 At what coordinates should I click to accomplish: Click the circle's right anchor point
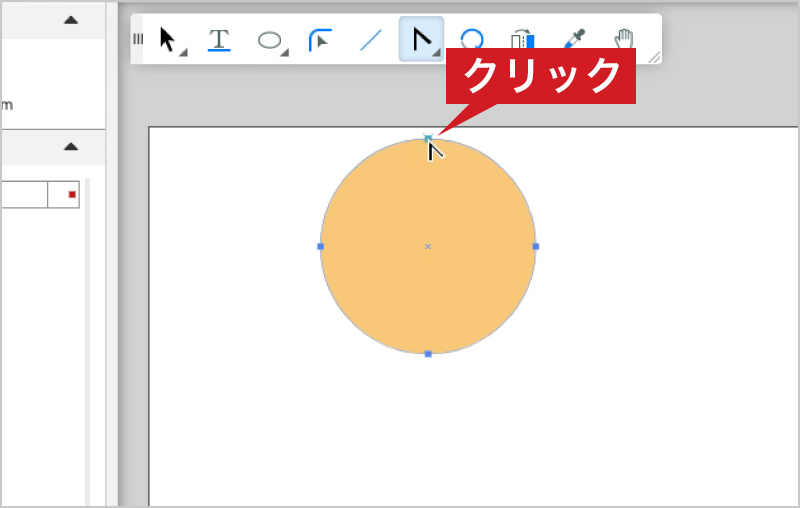(536, 246)
